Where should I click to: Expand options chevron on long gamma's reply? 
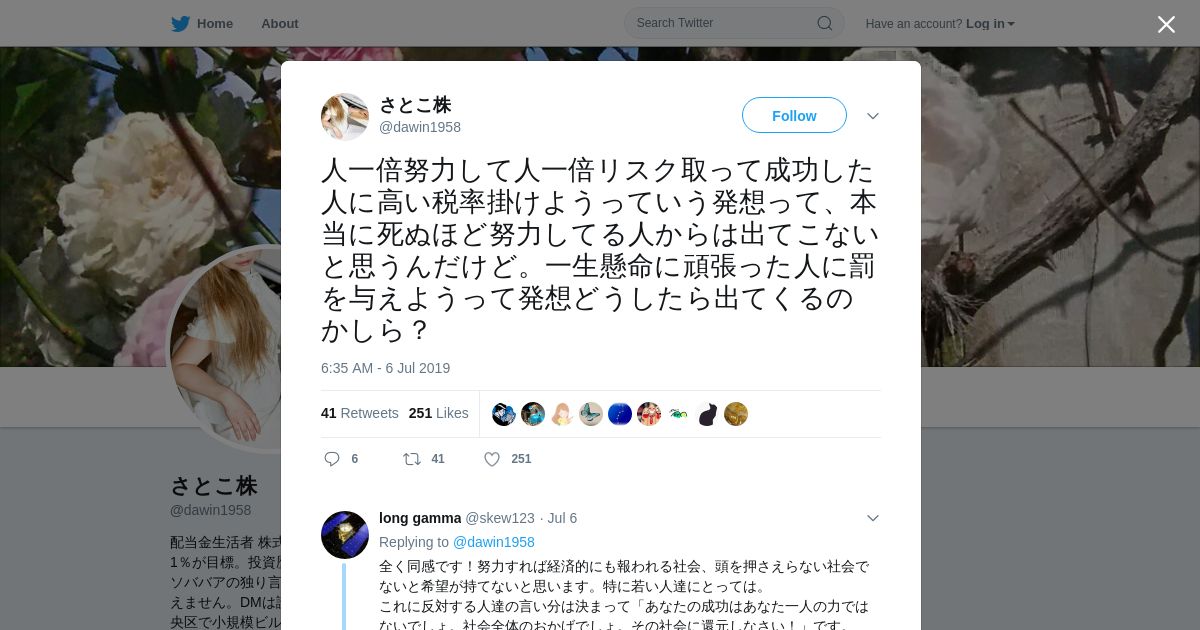tap(873, 518)
